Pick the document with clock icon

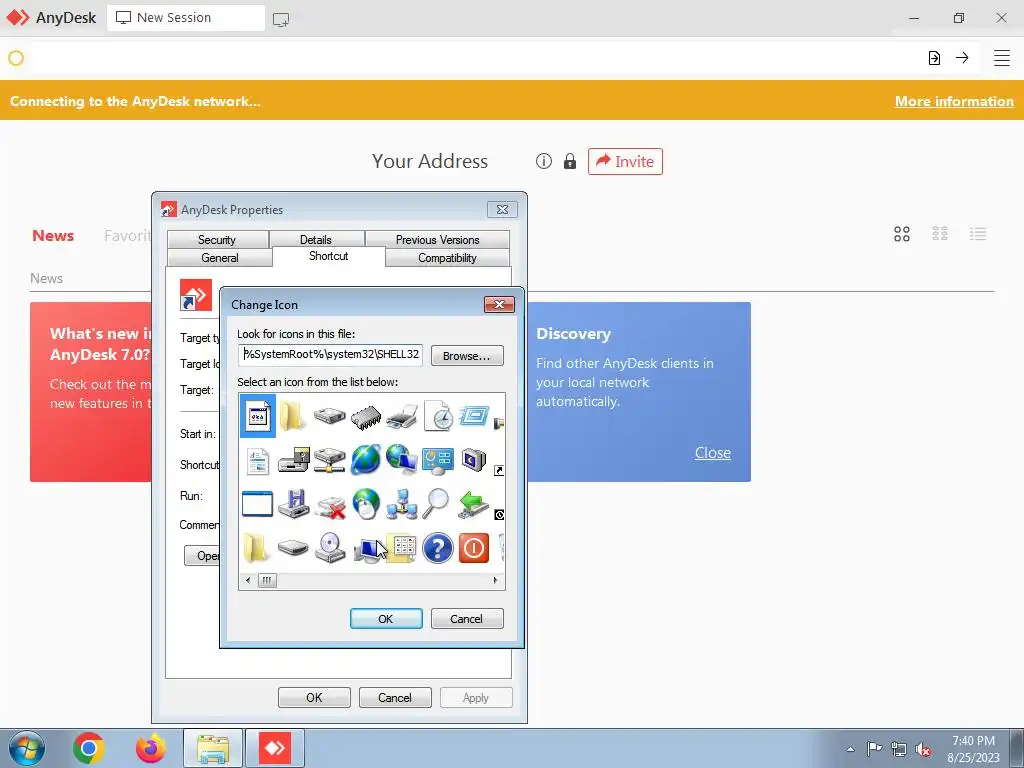(438, 415)
